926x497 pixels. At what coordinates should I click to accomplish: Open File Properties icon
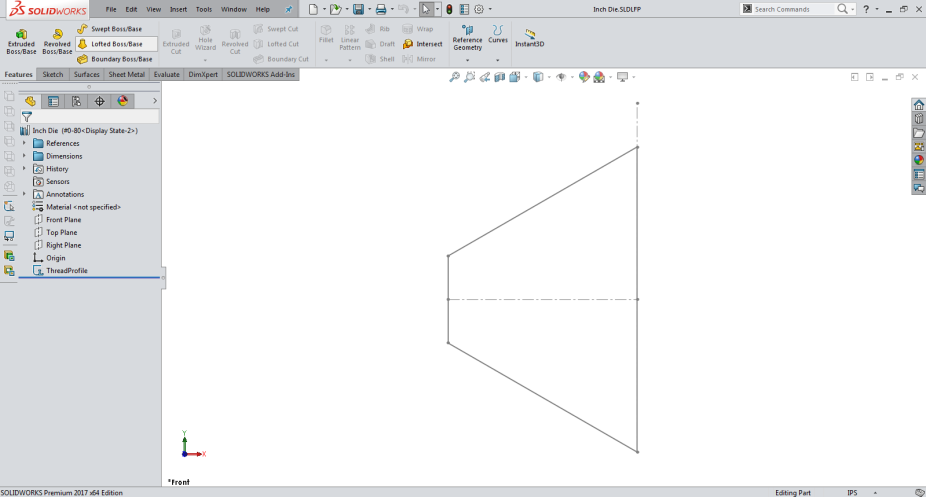tap(464, 9)
